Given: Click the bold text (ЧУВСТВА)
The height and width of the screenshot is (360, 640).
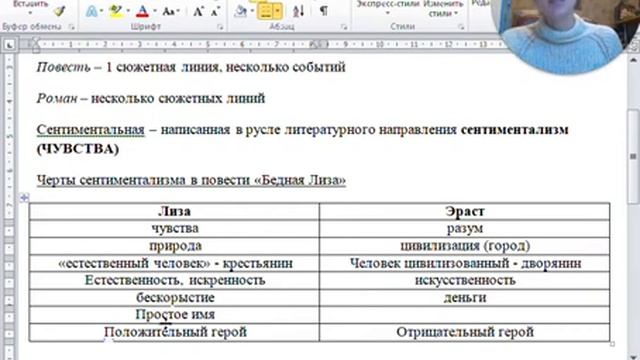Looking at the screenshot, I should click(78, 149).
